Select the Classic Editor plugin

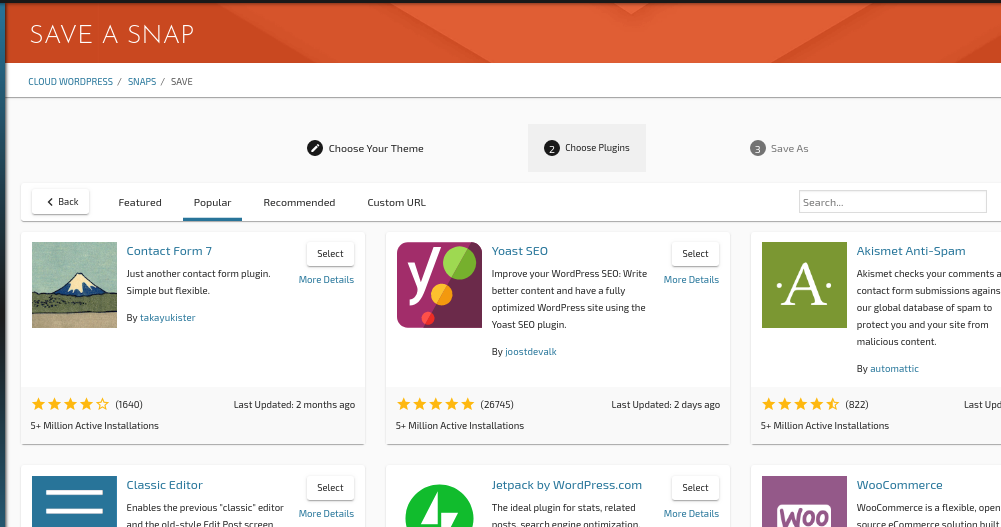pyautogui.click(x=330, y=487)
